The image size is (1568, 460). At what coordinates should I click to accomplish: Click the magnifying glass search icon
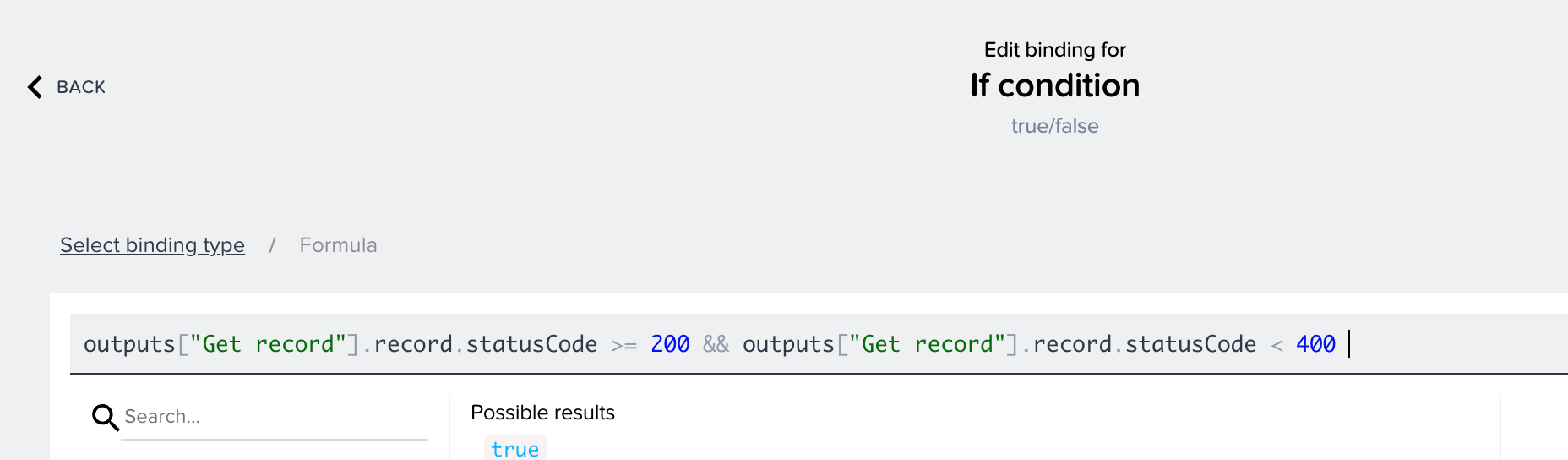(x=106, y=417)
